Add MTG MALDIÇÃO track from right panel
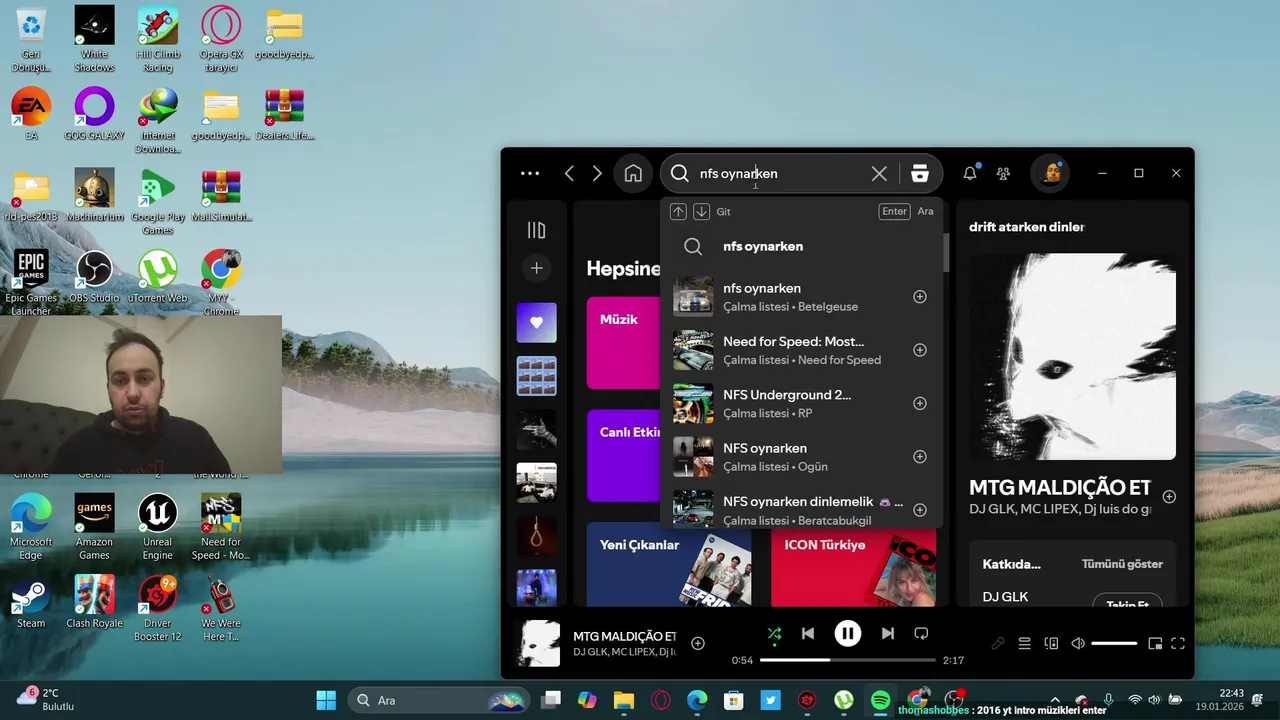 [1169, 496]
